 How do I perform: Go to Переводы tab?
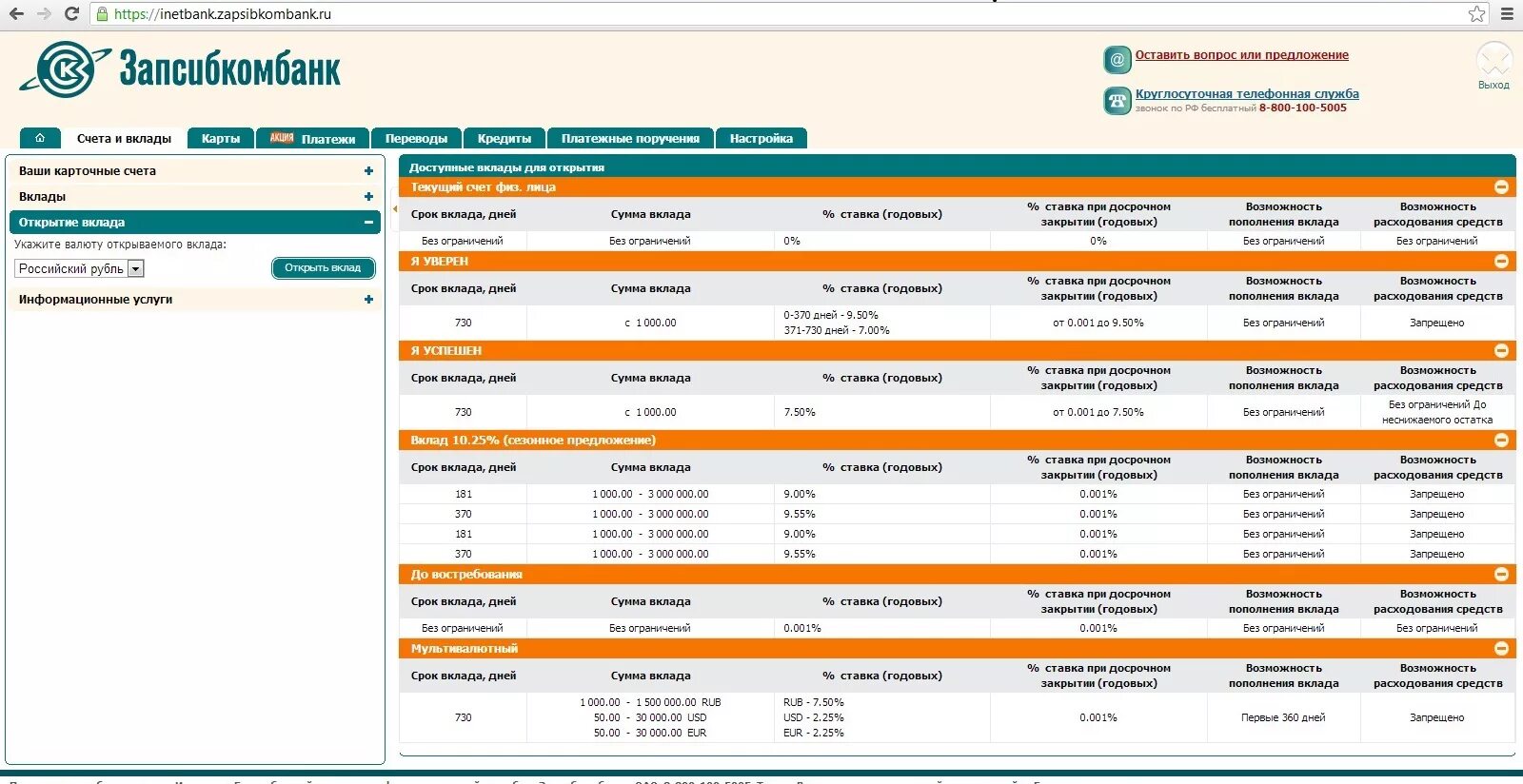coord(416,138)
